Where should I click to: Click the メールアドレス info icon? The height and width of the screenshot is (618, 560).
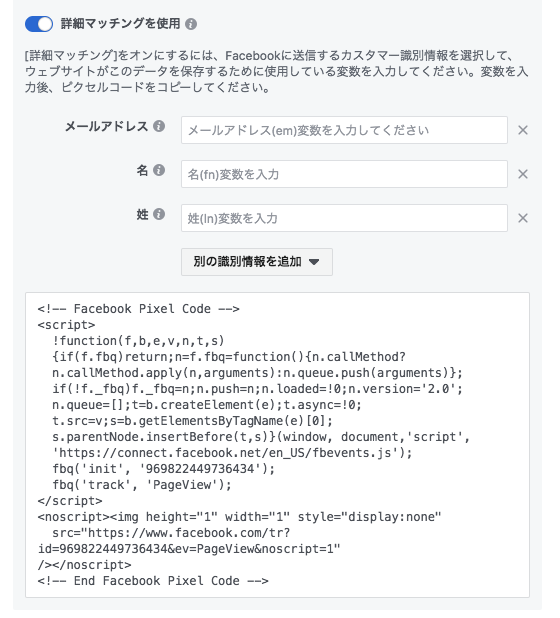[x=159, y=126]
